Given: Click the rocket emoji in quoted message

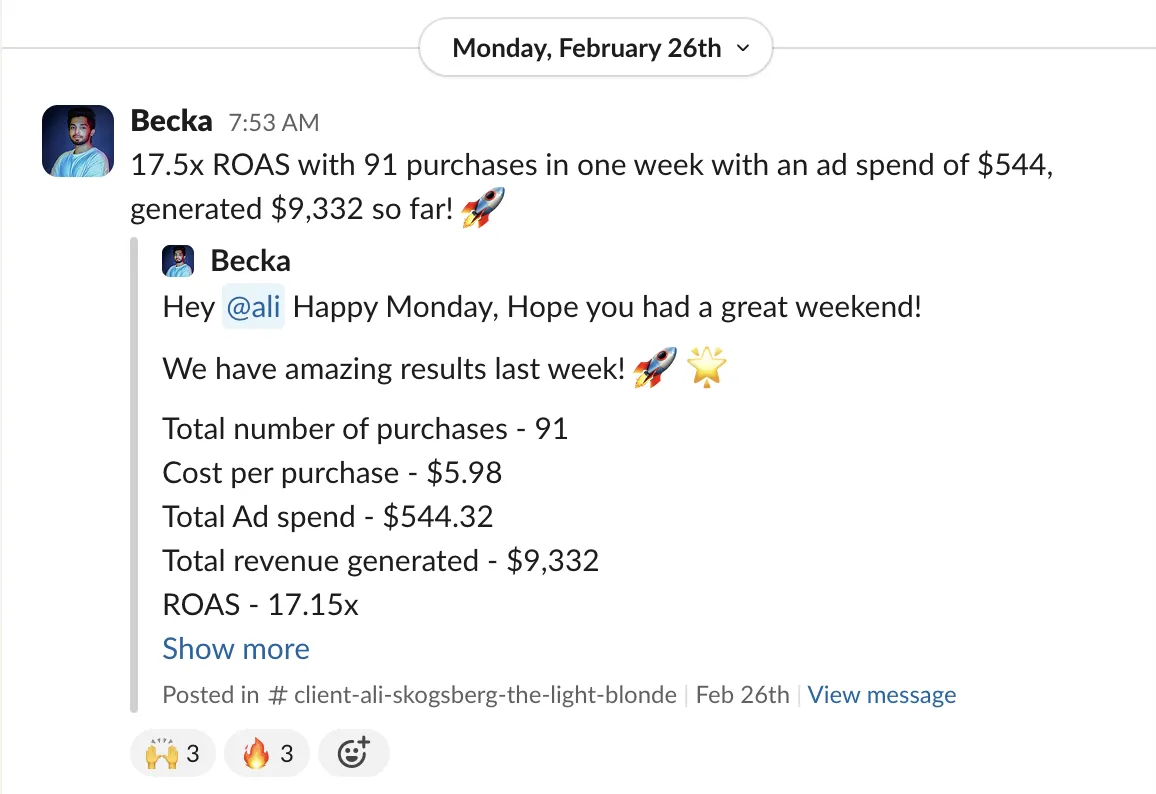Looking at the screenshot, I should point(654,369).
